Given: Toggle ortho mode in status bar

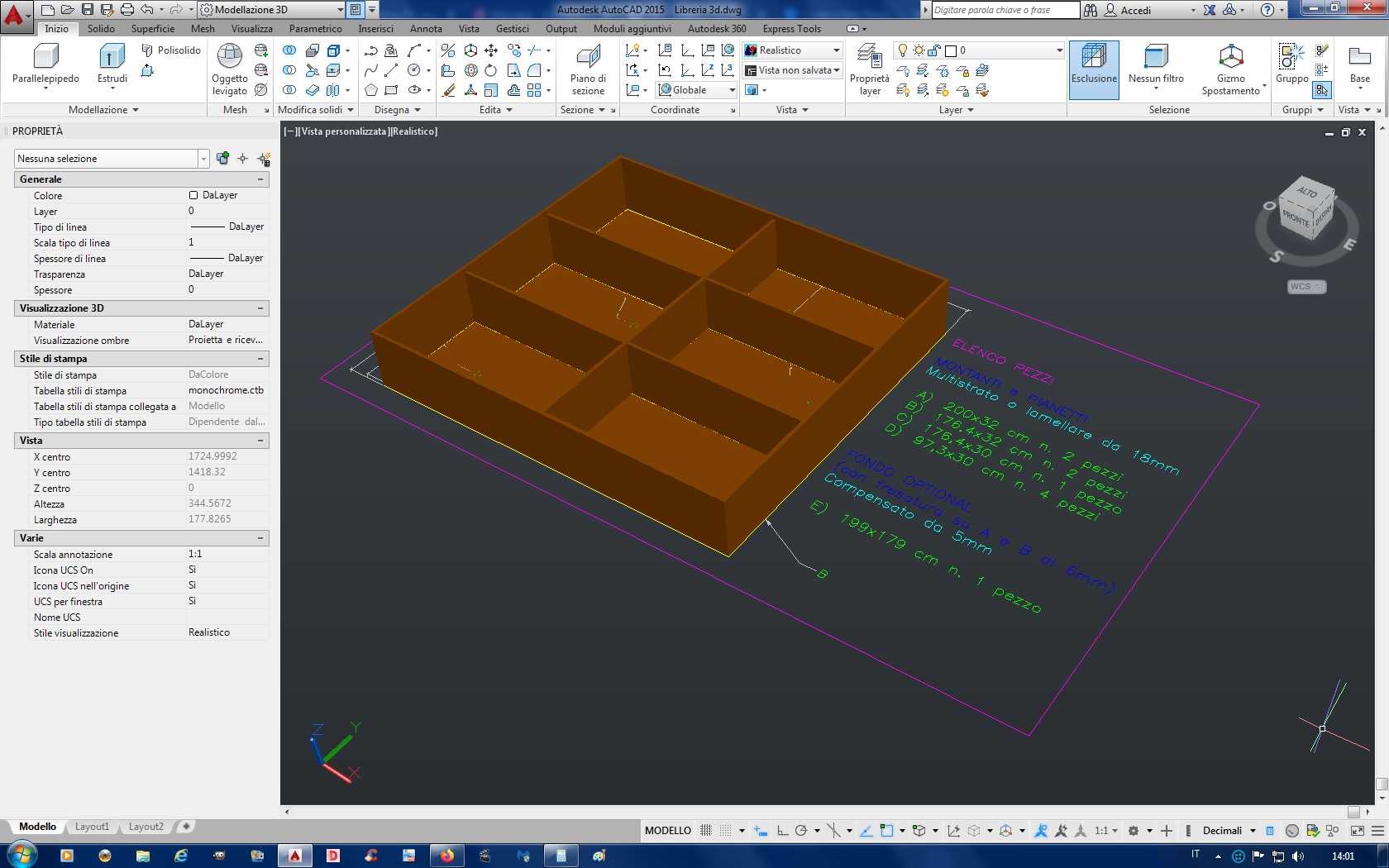Looking at the screenshot, I should point(782,831).
